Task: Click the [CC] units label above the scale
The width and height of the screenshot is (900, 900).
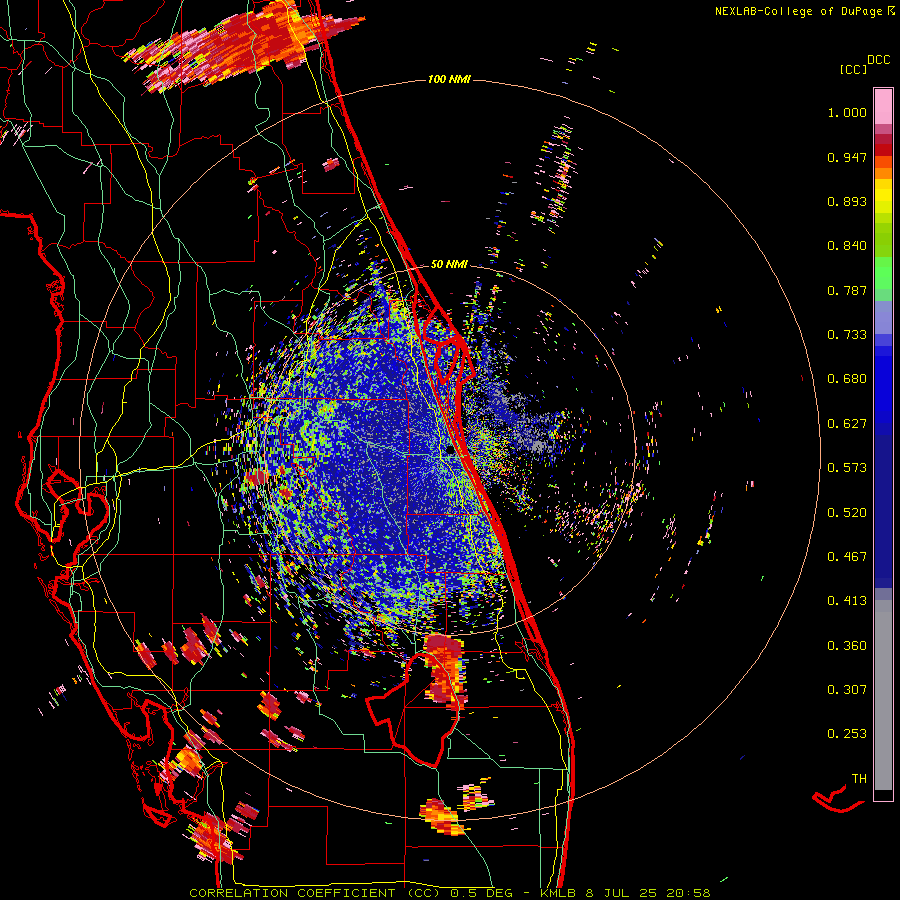Action: point(853,69)
